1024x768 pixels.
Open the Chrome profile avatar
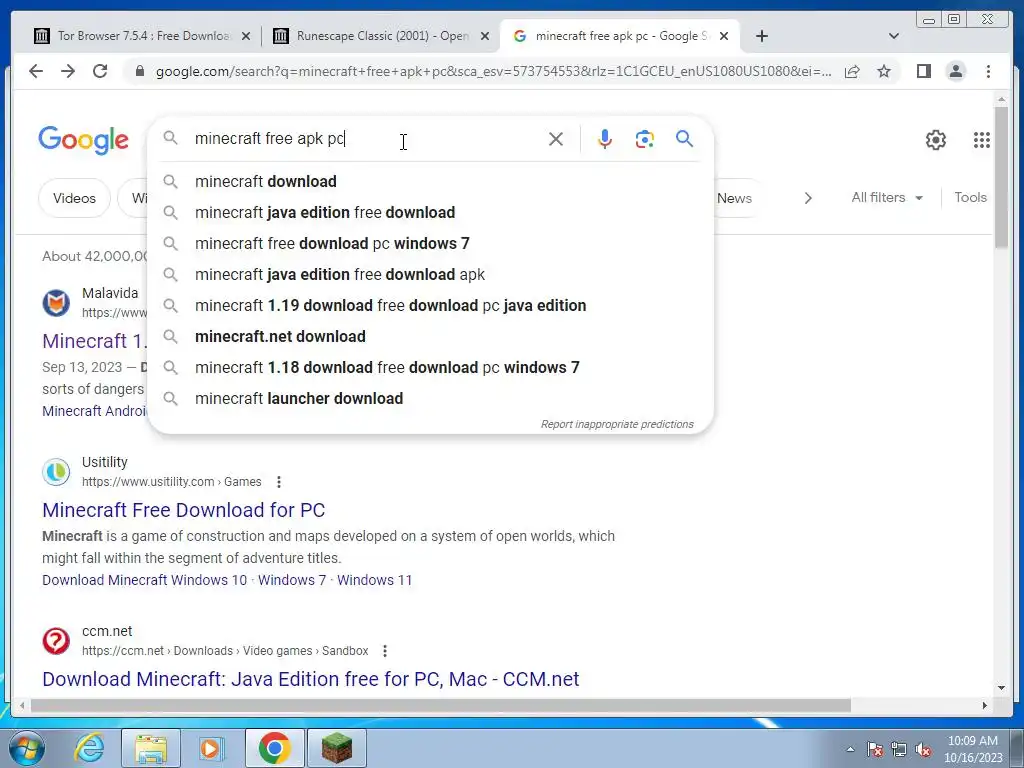pos(955,71)
